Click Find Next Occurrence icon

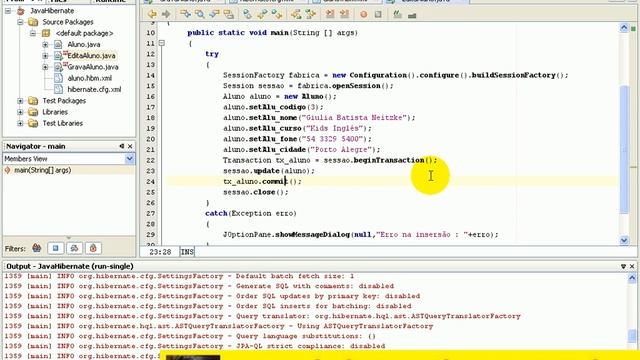[x=214, y=14]
